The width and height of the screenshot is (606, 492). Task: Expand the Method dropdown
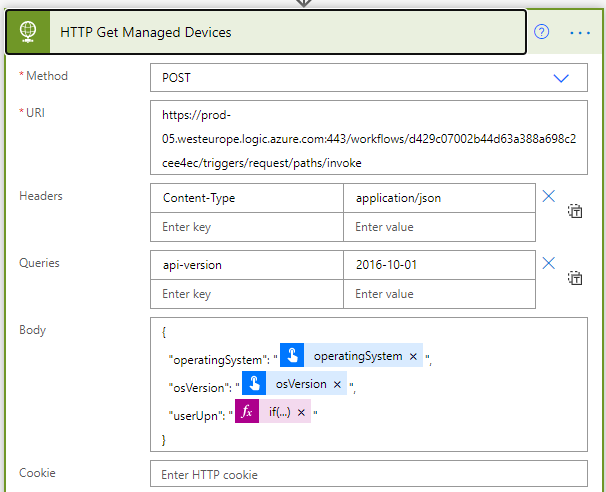pyautogui.click(x=561, y=78)
